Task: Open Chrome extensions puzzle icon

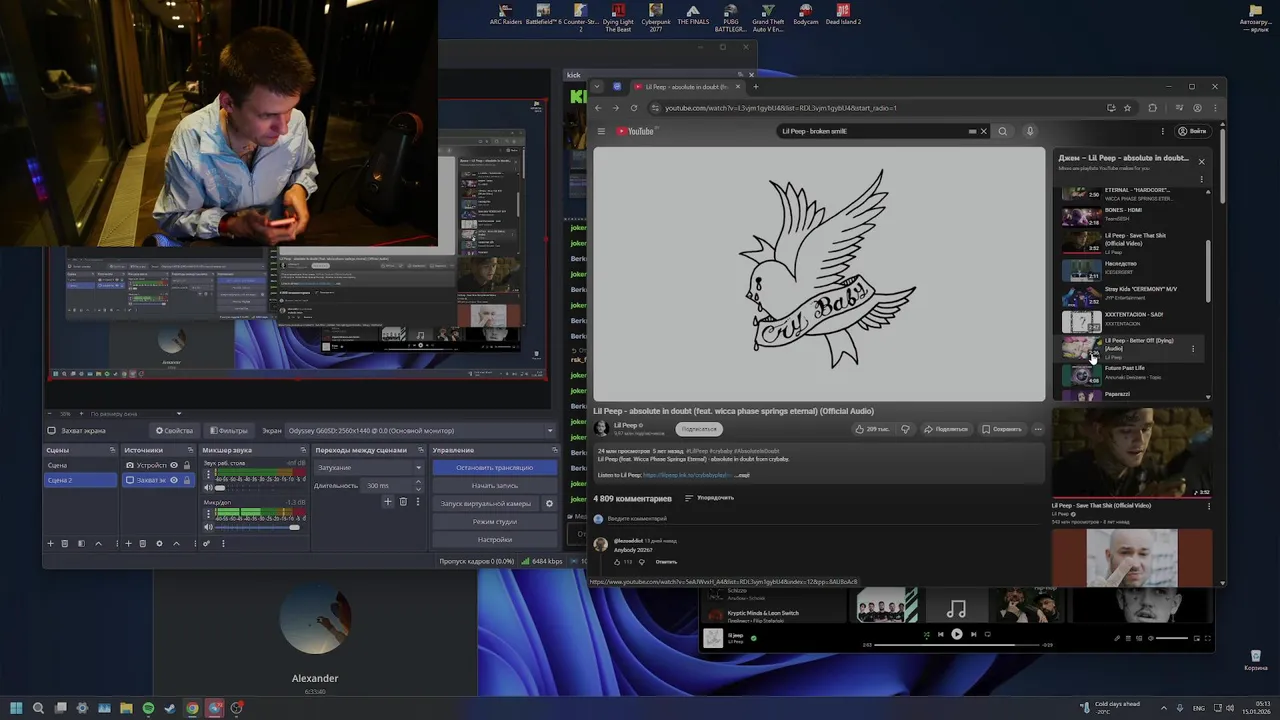Action: point(1153,108)
